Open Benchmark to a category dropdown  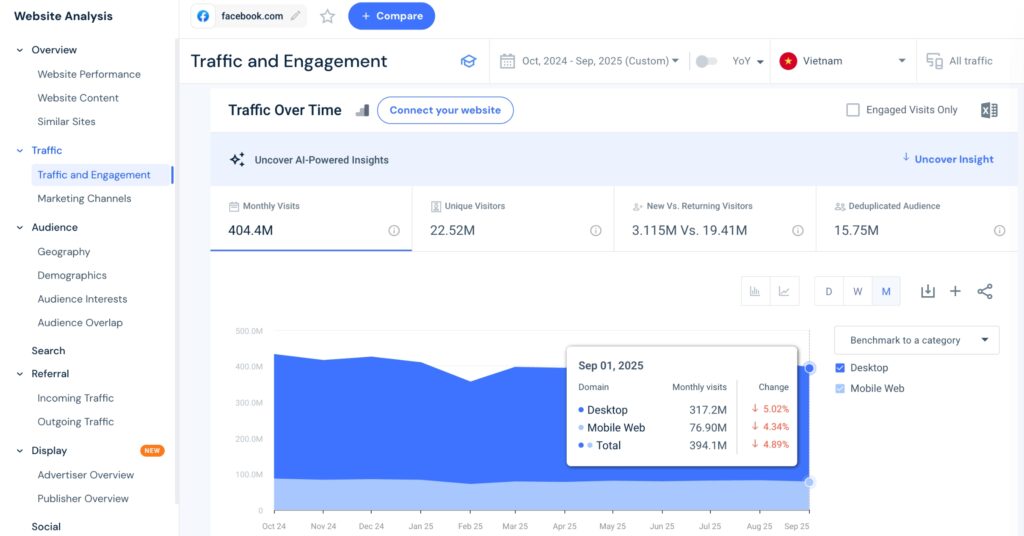[916, 340]
